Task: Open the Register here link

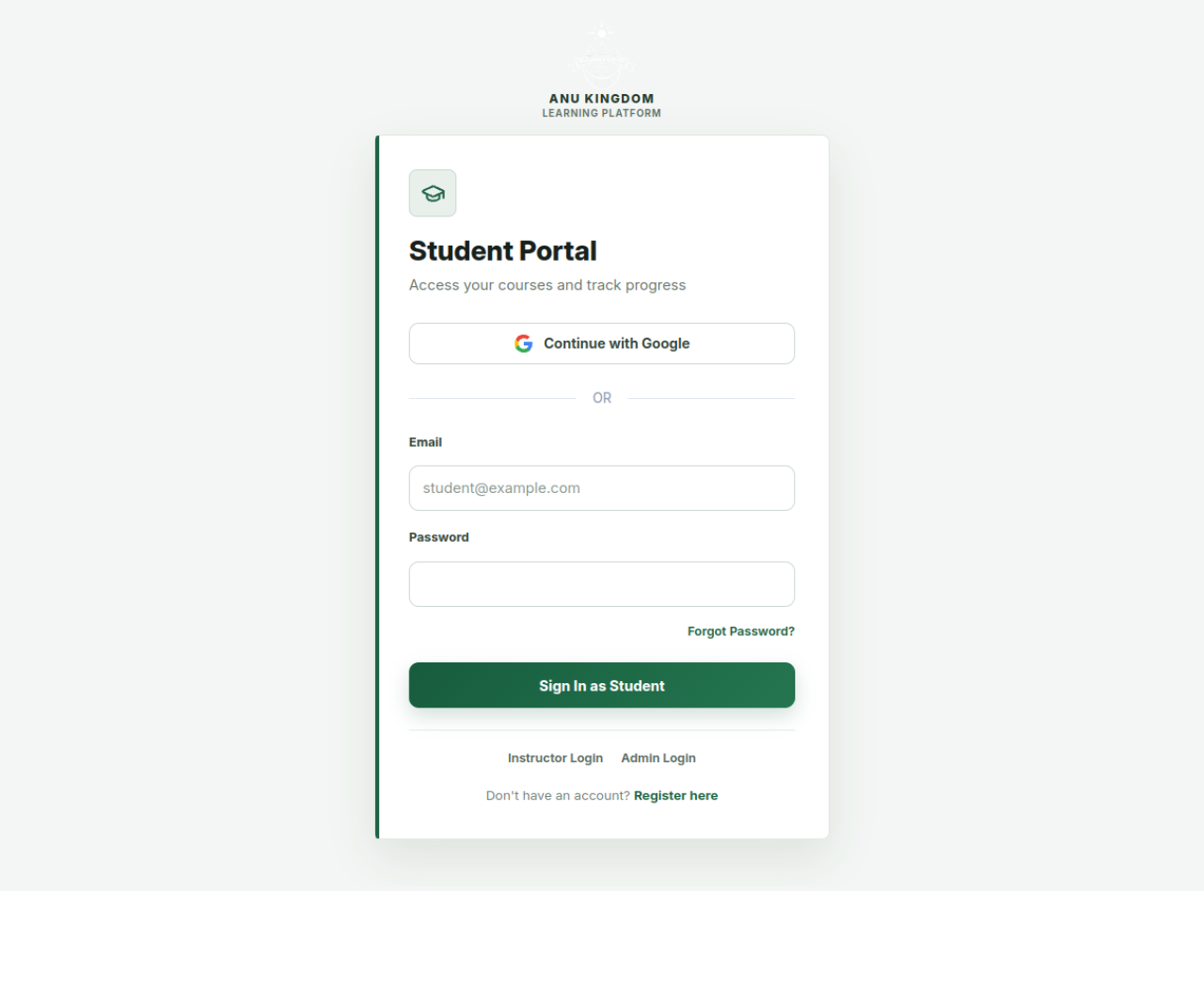Action: pyautogui.click(x=675, y=796)
